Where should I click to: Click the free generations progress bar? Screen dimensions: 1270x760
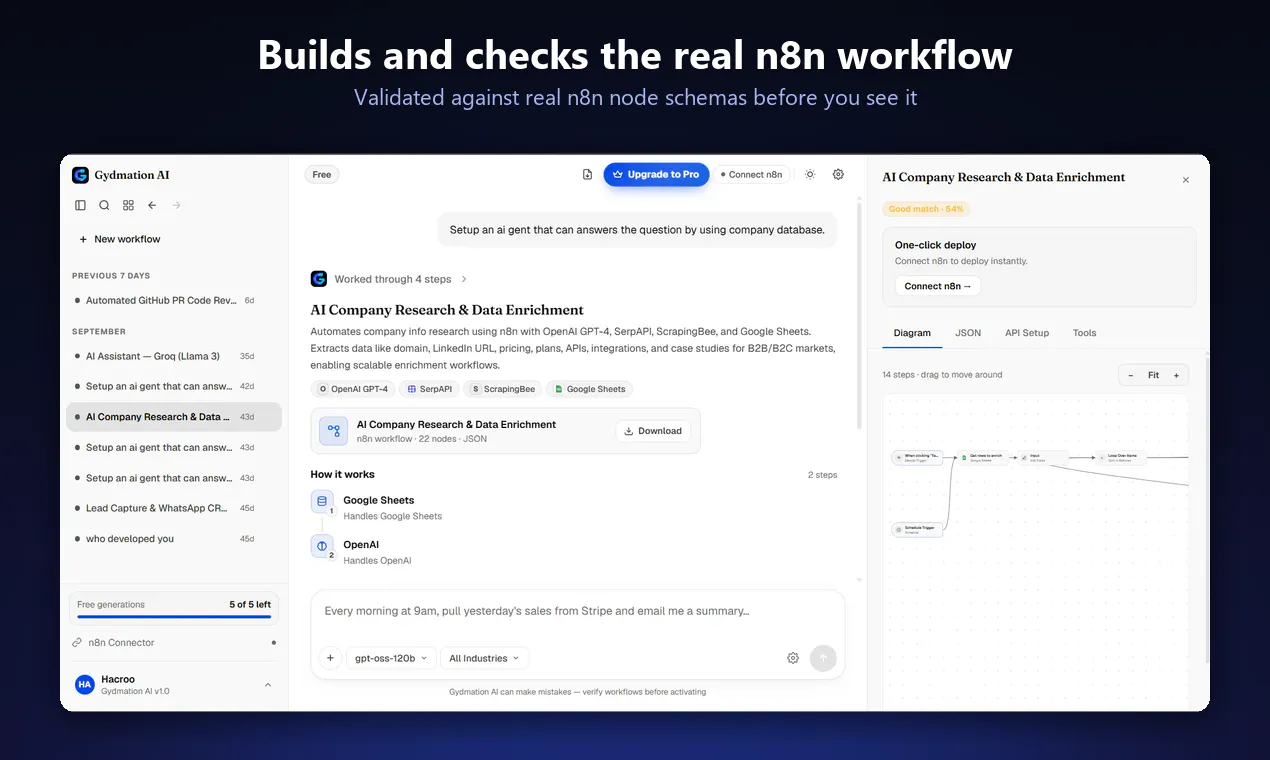pos(174,617)
